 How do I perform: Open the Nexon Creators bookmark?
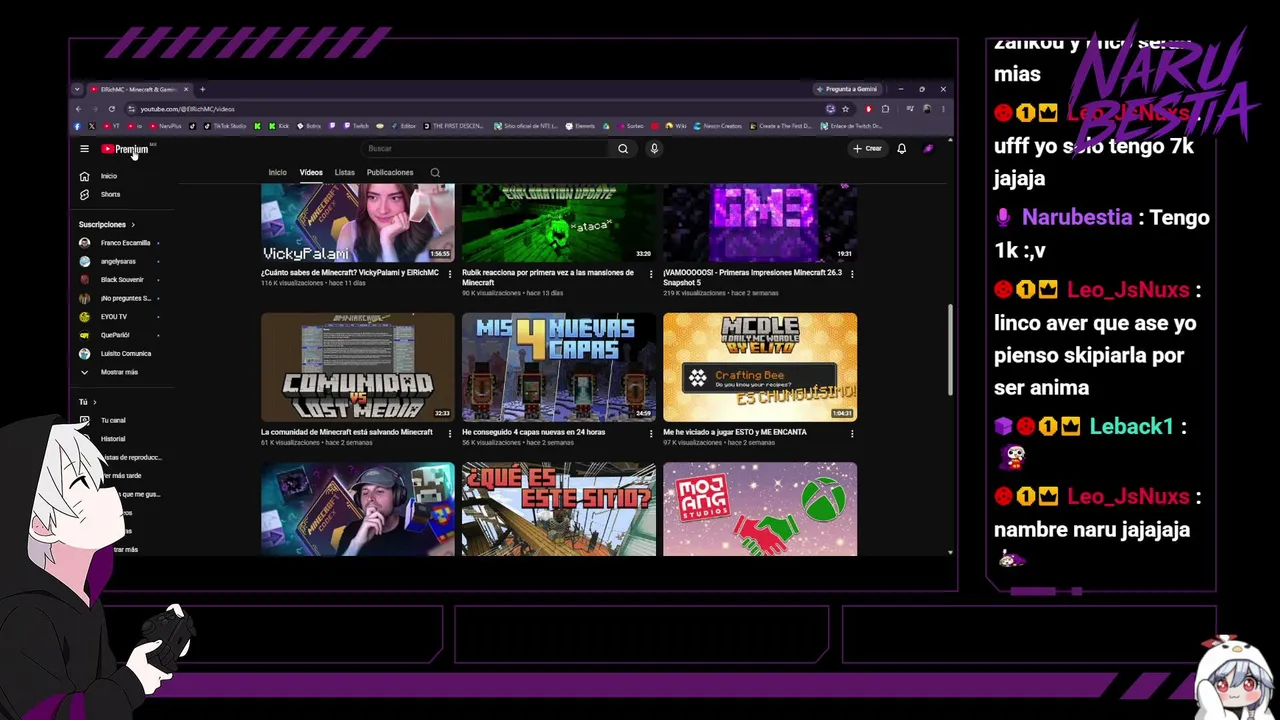[x=717, y=126]
